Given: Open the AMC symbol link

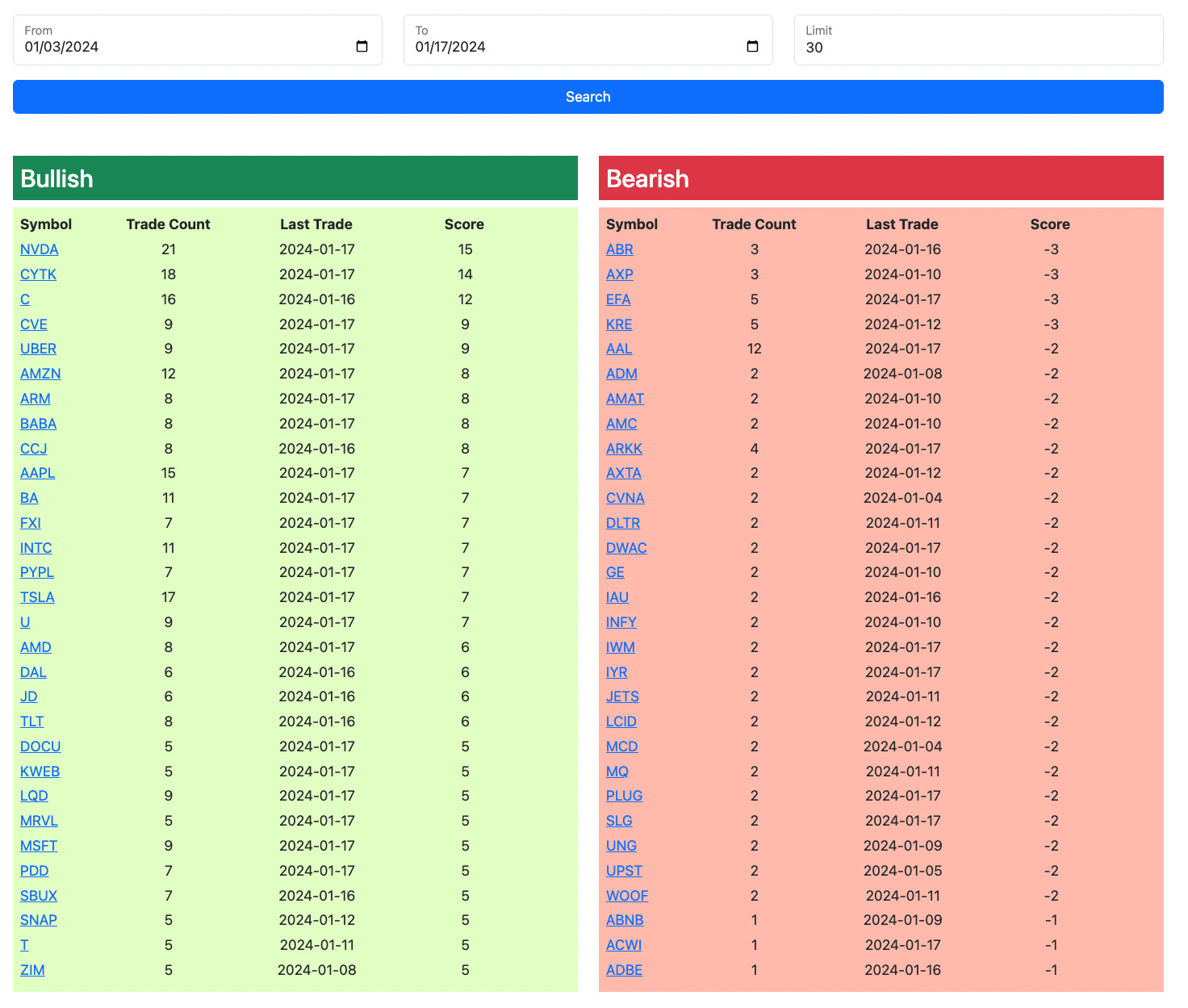Looking at the screenshot, I should [621, 424].
